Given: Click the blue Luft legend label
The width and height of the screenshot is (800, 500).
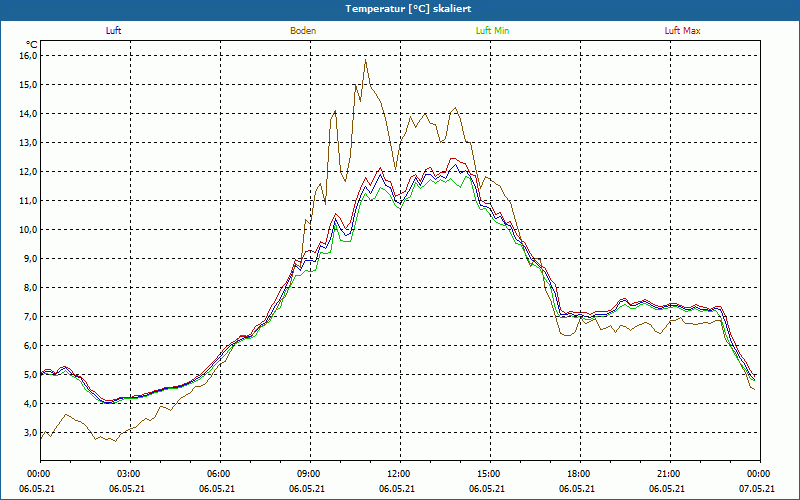Looking at the screenshot, I should point(113,31).
